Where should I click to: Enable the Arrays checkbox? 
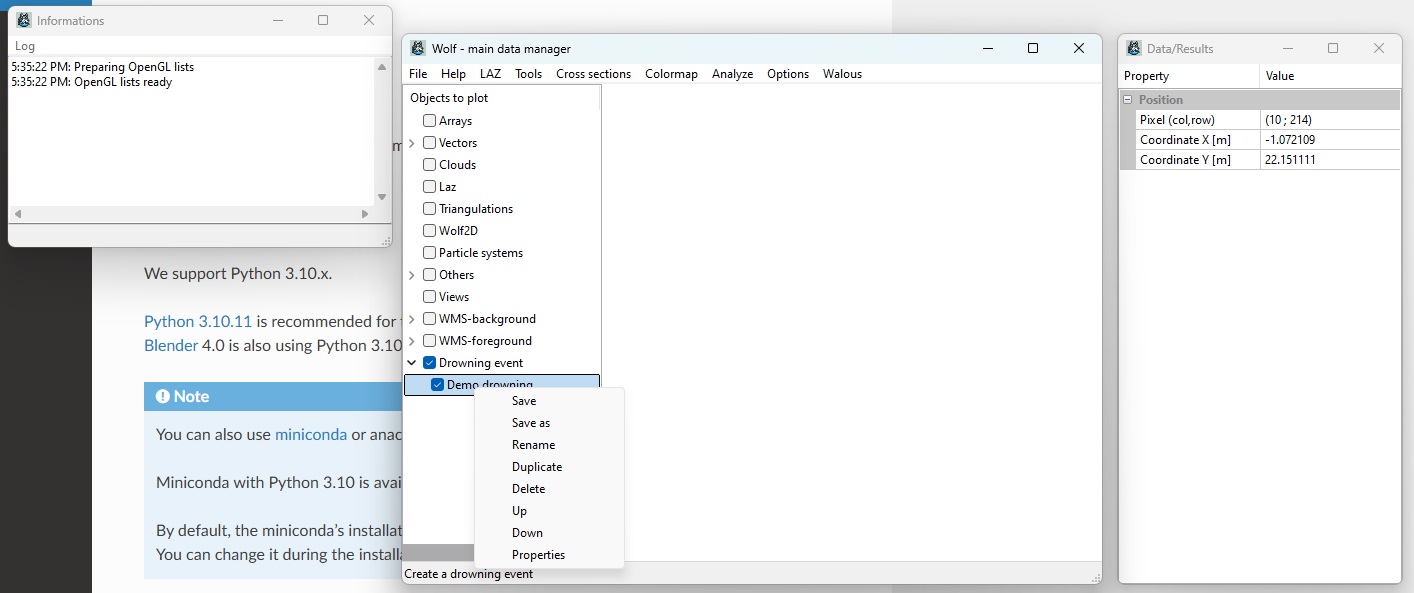pos(429,121)
